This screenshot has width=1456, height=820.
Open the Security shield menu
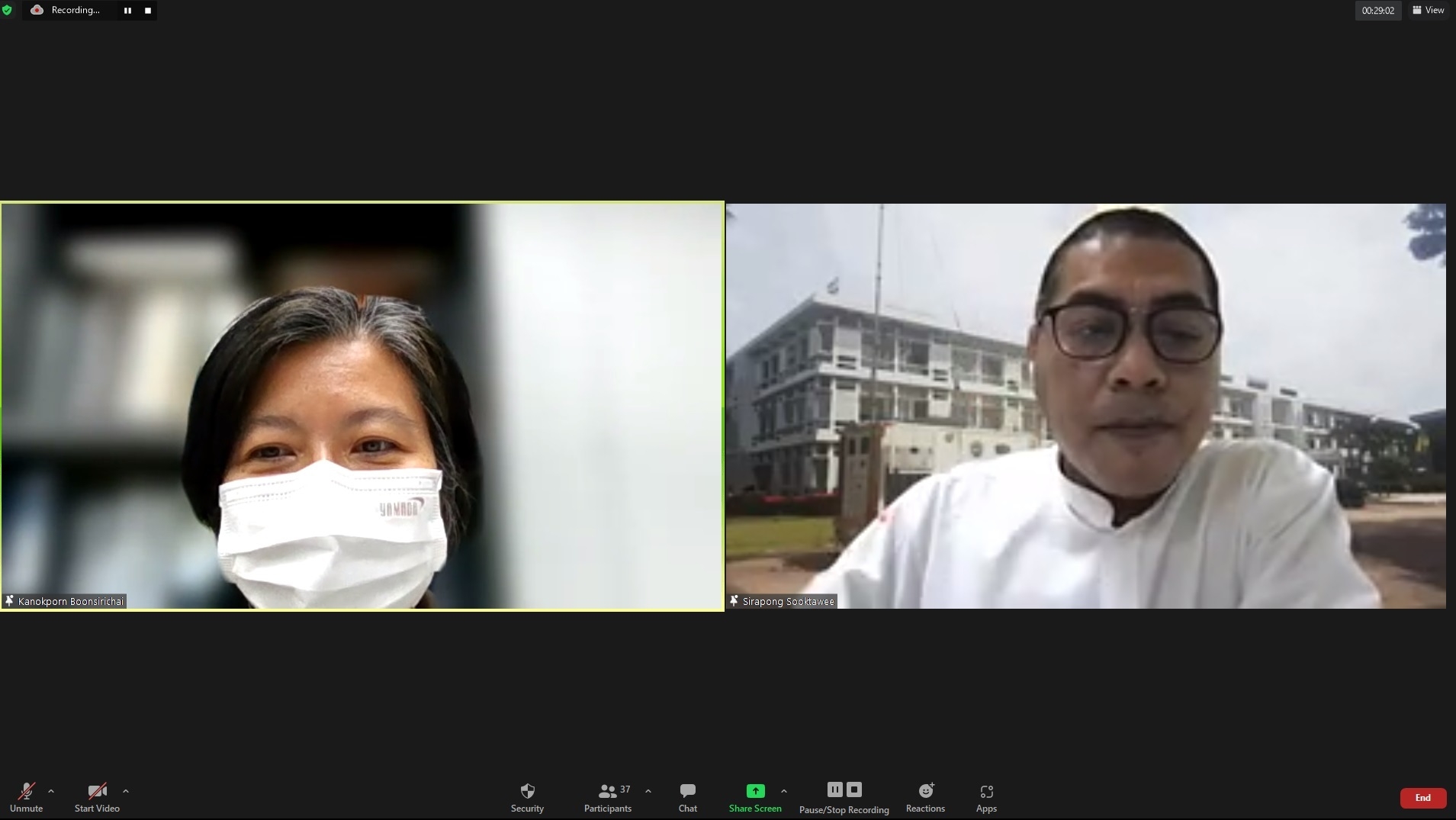coord(527,798)
